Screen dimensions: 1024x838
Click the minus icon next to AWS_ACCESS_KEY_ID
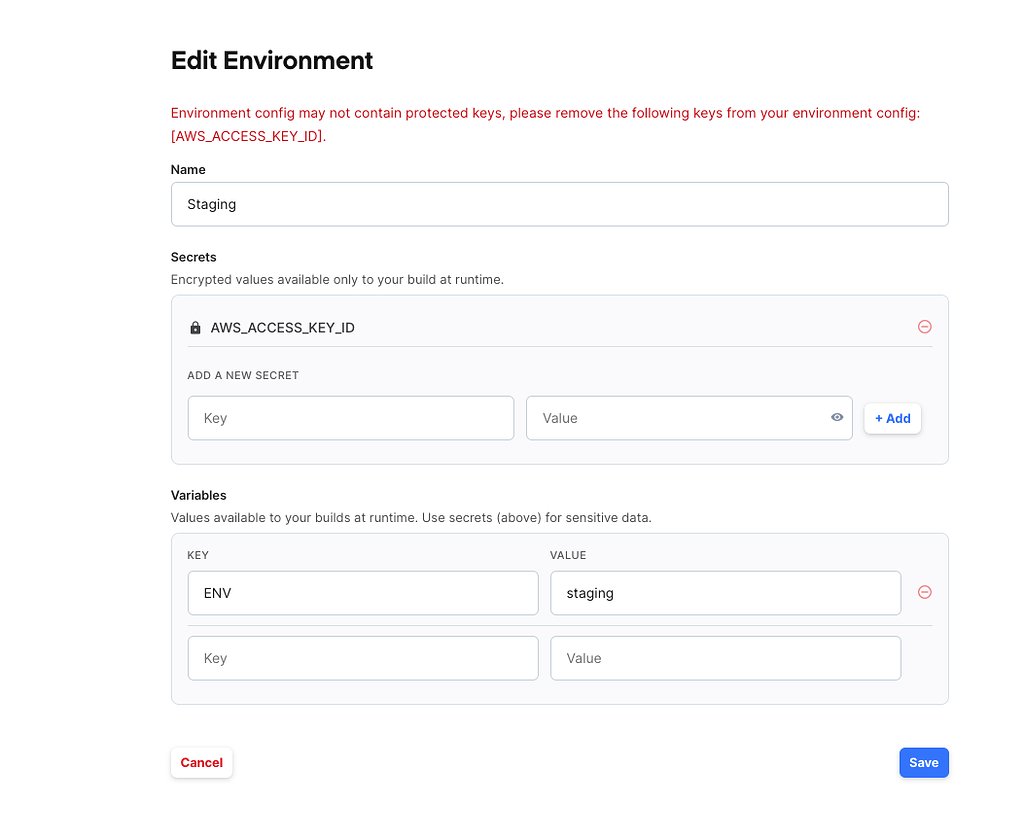coord(924,326)
